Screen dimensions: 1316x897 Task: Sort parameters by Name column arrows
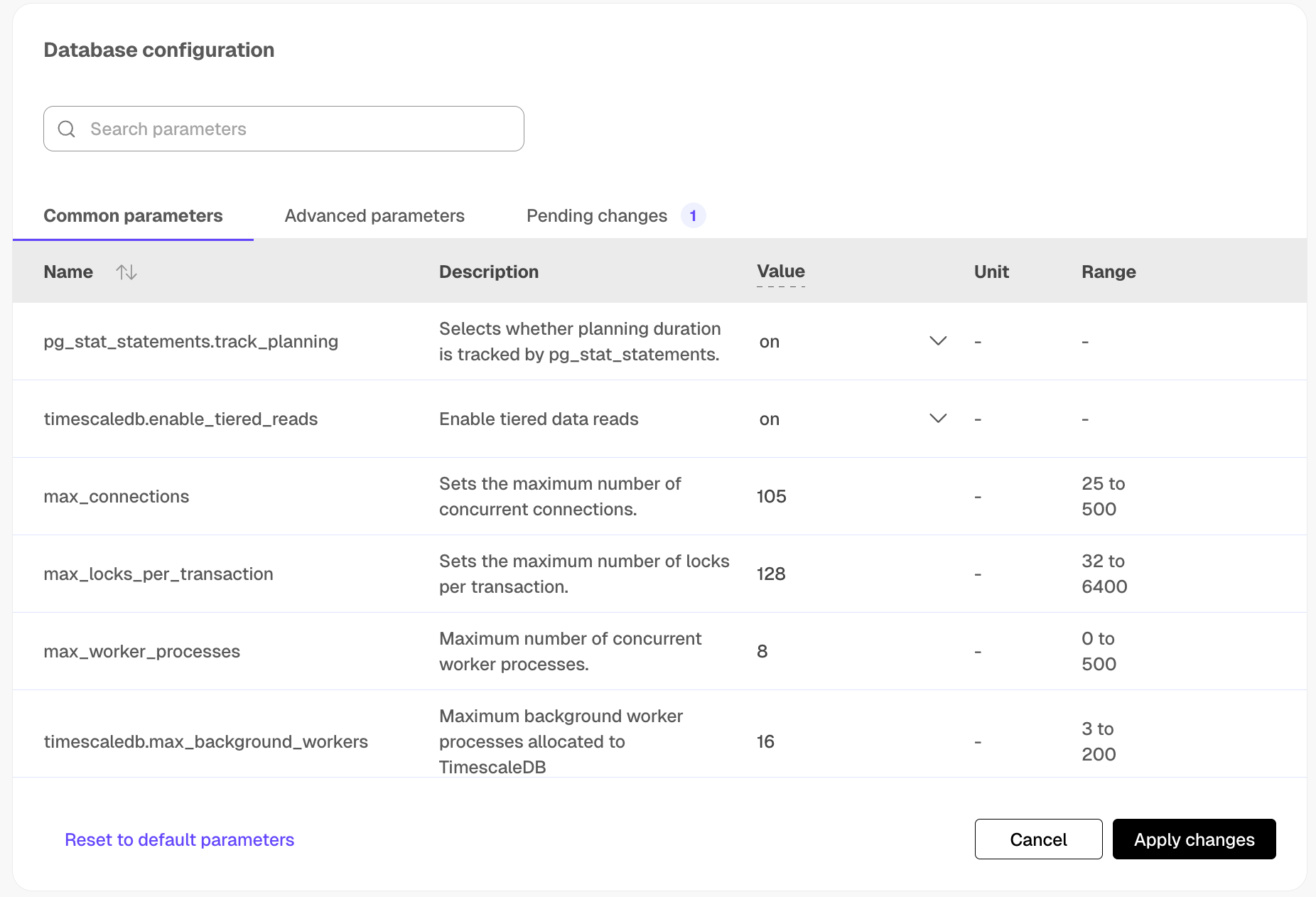(x=126, y=272)
